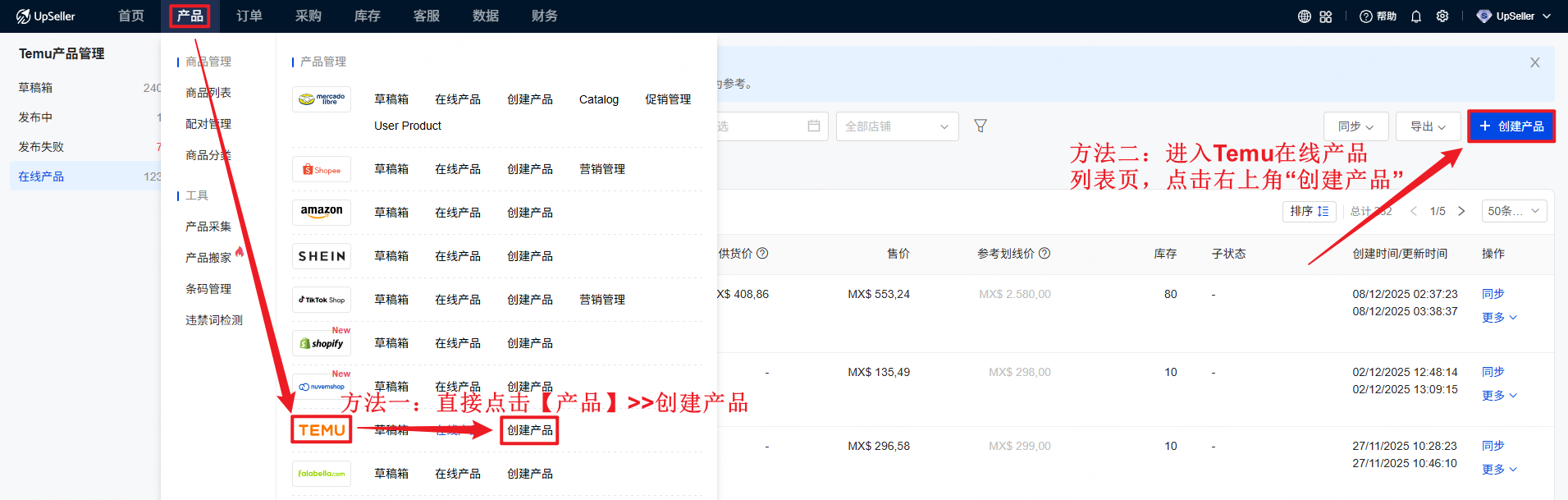
Task: Open the apps grid icon
Action: point(1326,16)
